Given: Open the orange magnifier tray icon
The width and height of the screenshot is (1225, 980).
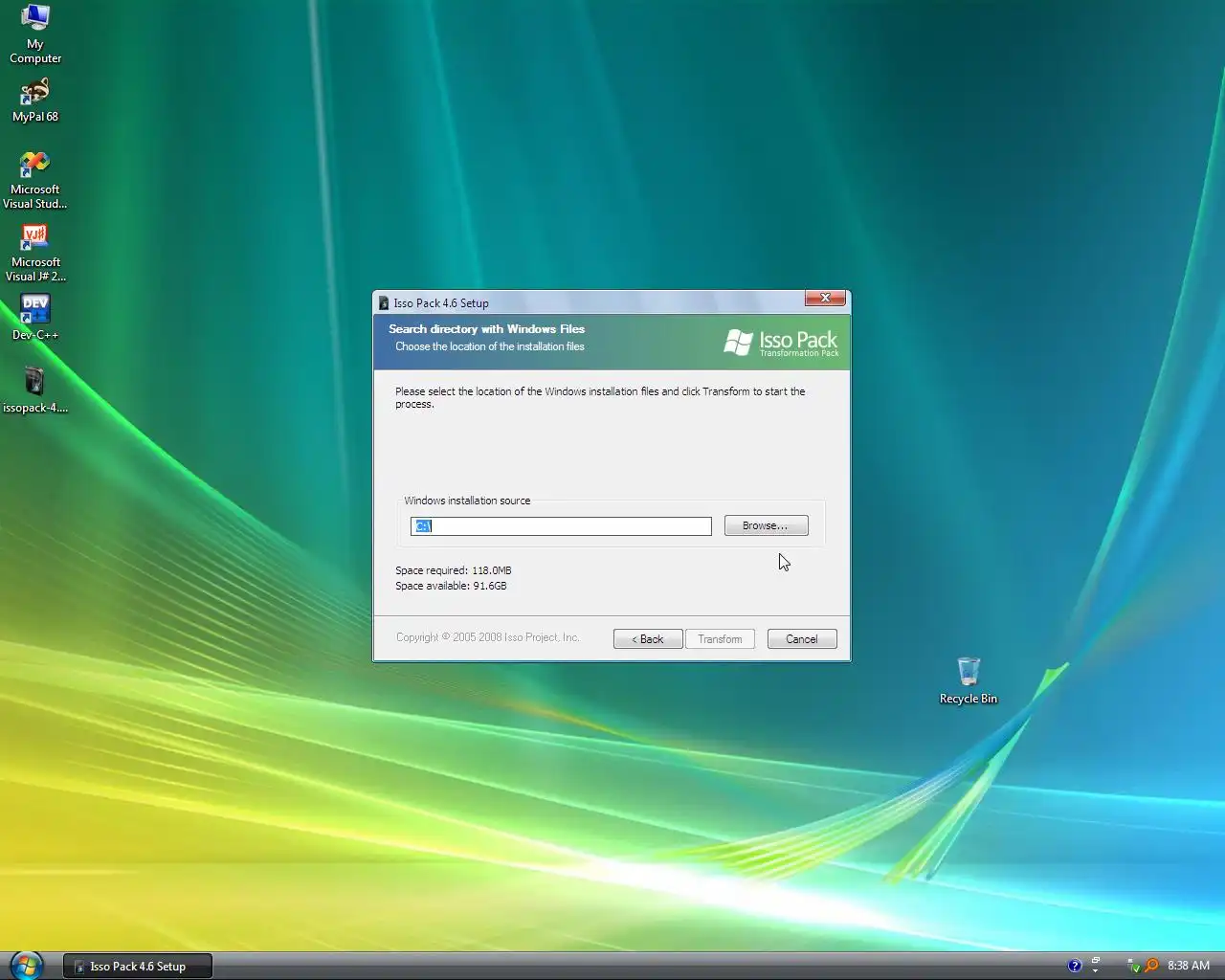Looking at the screenshot, I should click(1152, 965).
